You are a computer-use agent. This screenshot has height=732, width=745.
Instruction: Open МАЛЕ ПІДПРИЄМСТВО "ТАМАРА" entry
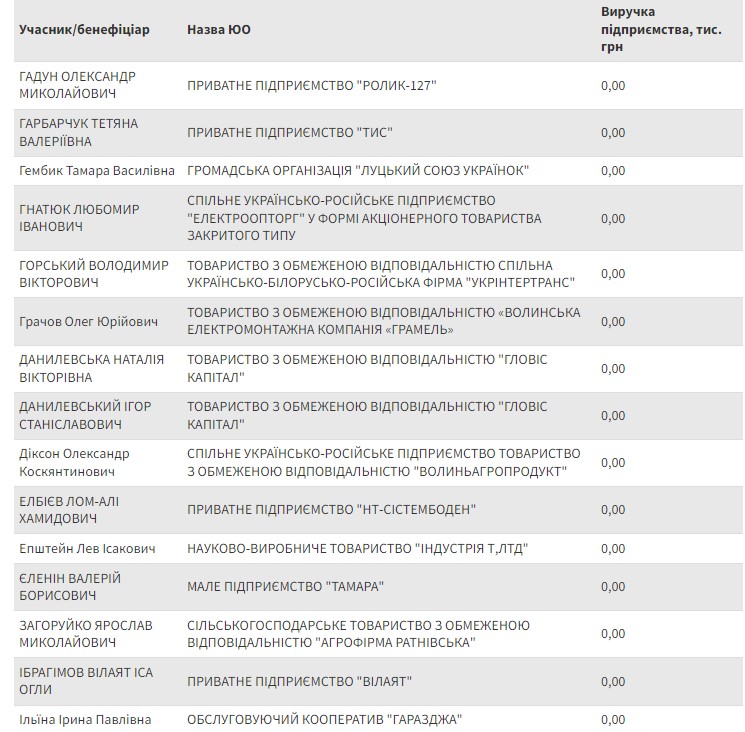pyautogui.click(x=285, y=586)
